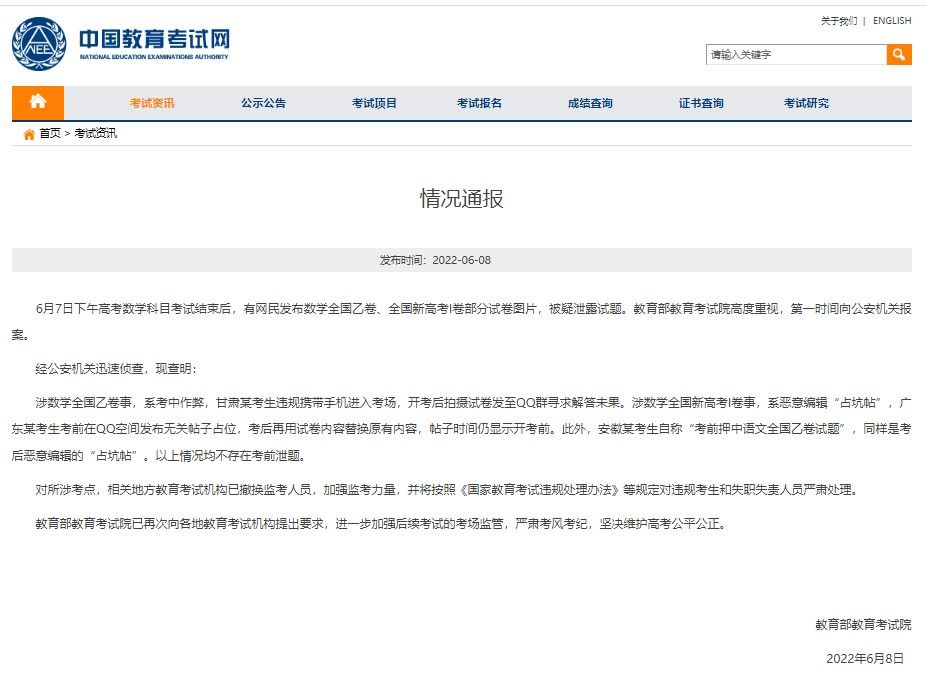Viewport: 927px width, 685px height.
Task: Click the 中国教育考试网 site title logo
Action: point(155,42)
